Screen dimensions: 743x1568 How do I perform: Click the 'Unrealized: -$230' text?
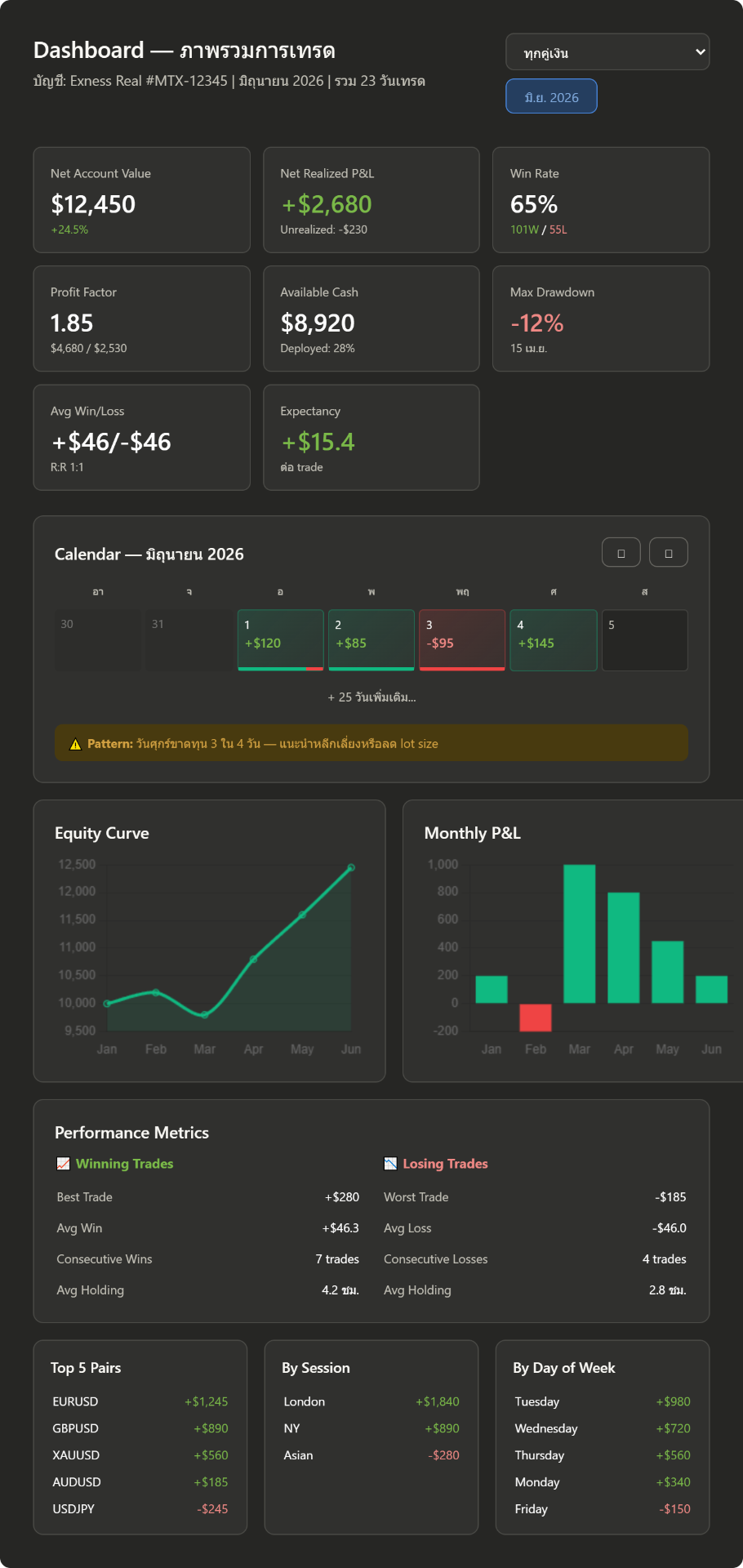pyautogui.click(x=324, y=230)
